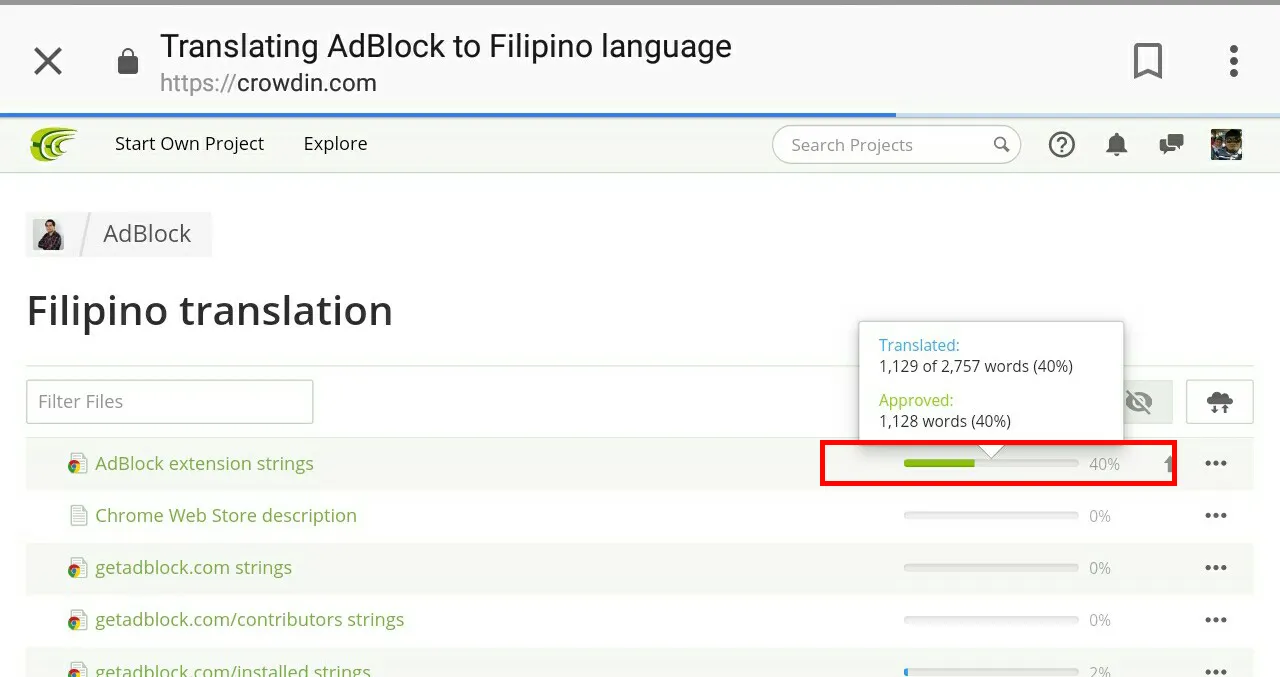1280x677 pixels.
Task: Open getadblock.com/contributors strings file
Action: 249,620
